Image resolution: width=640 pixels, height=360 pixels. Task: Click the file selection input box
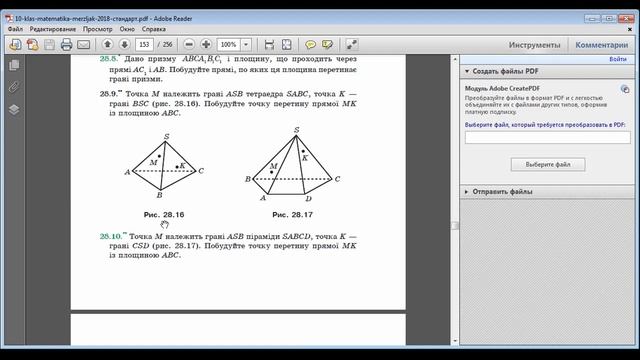coord(547,138)
